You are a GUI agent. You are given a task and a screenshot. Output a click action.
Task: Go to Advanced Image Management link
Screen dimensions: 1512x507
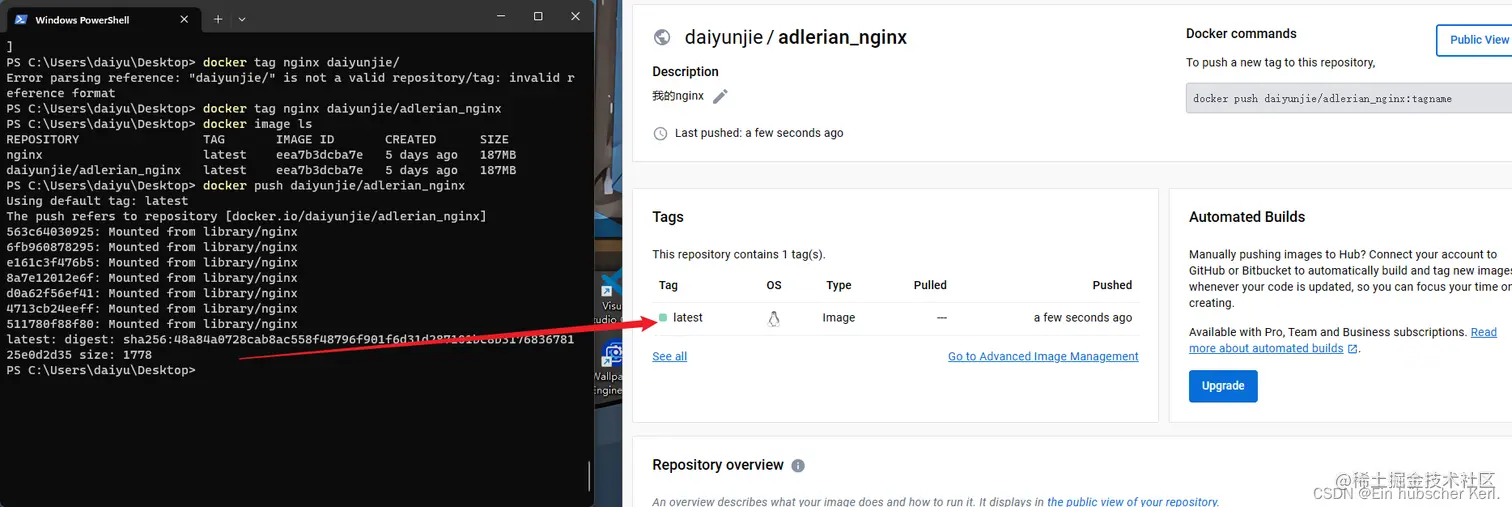1043,356
